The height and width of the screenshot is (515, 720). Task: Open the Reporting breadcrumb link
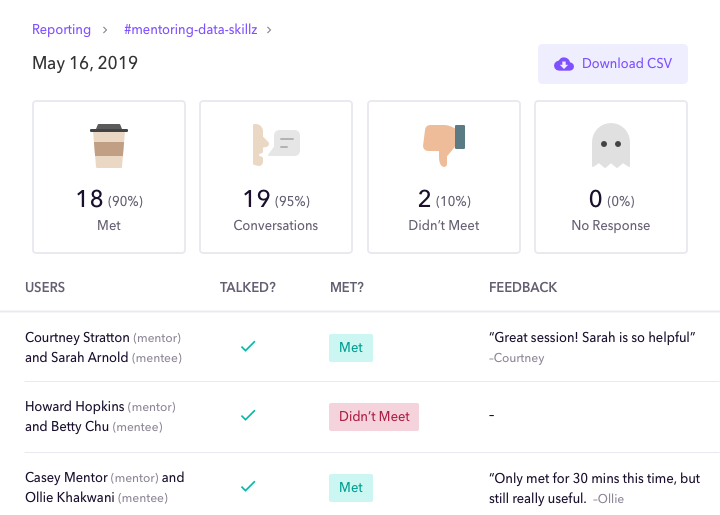[x=61, y=29]
